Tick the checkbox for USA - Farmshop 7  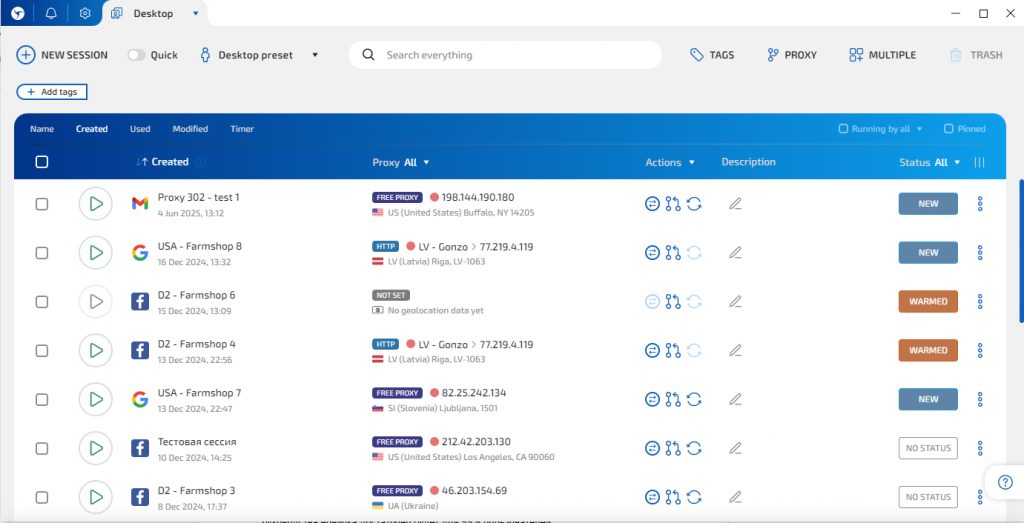click(42, 399)
